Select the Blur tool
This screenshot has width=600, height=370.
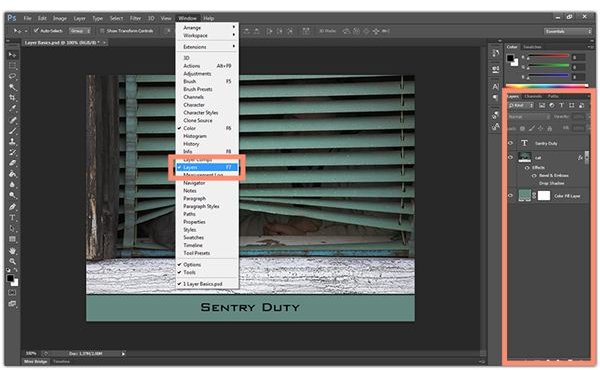pyautogui.click(x=12, y=185)
